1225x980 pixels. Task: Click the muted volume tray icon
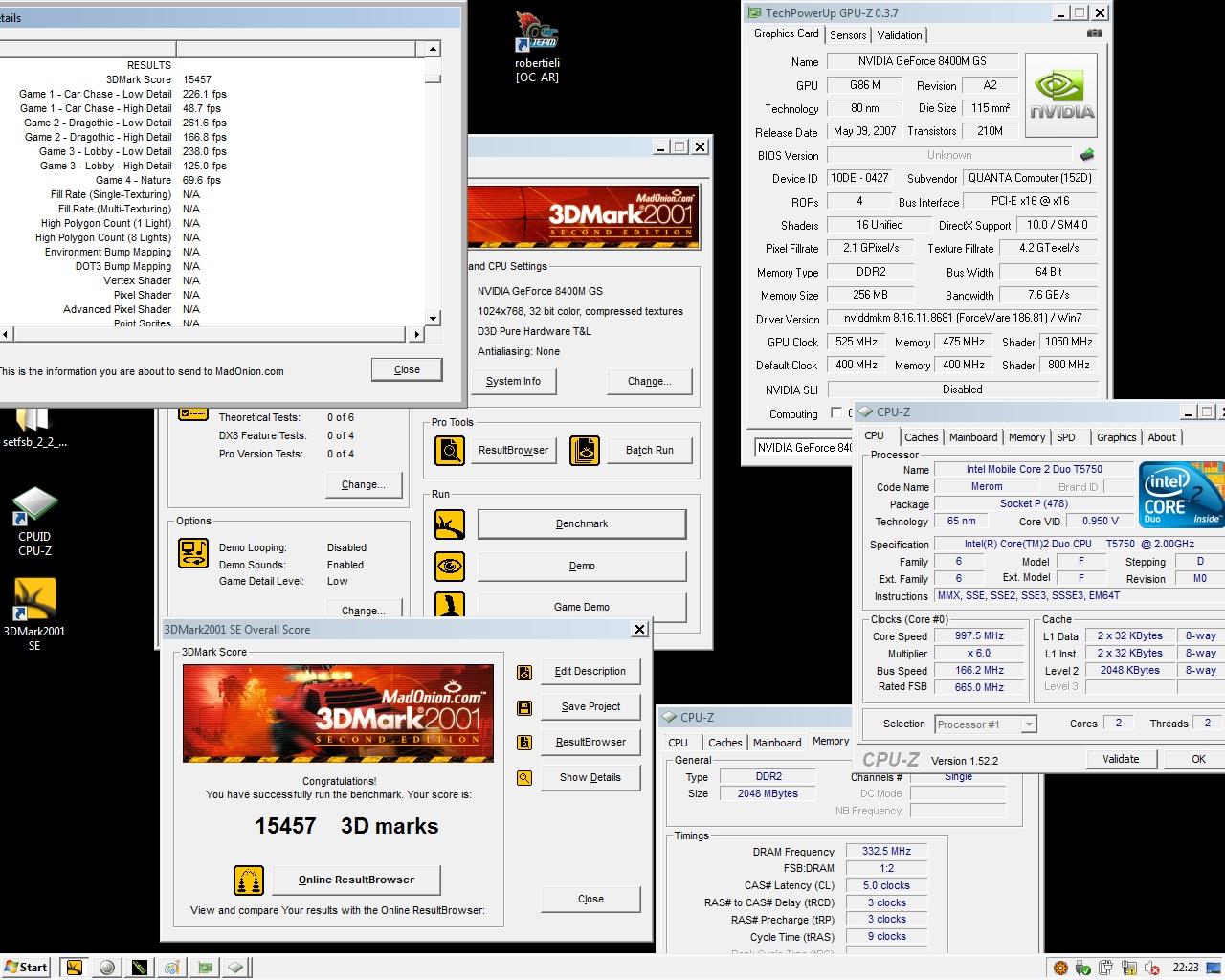click(x=1152, y=968)
